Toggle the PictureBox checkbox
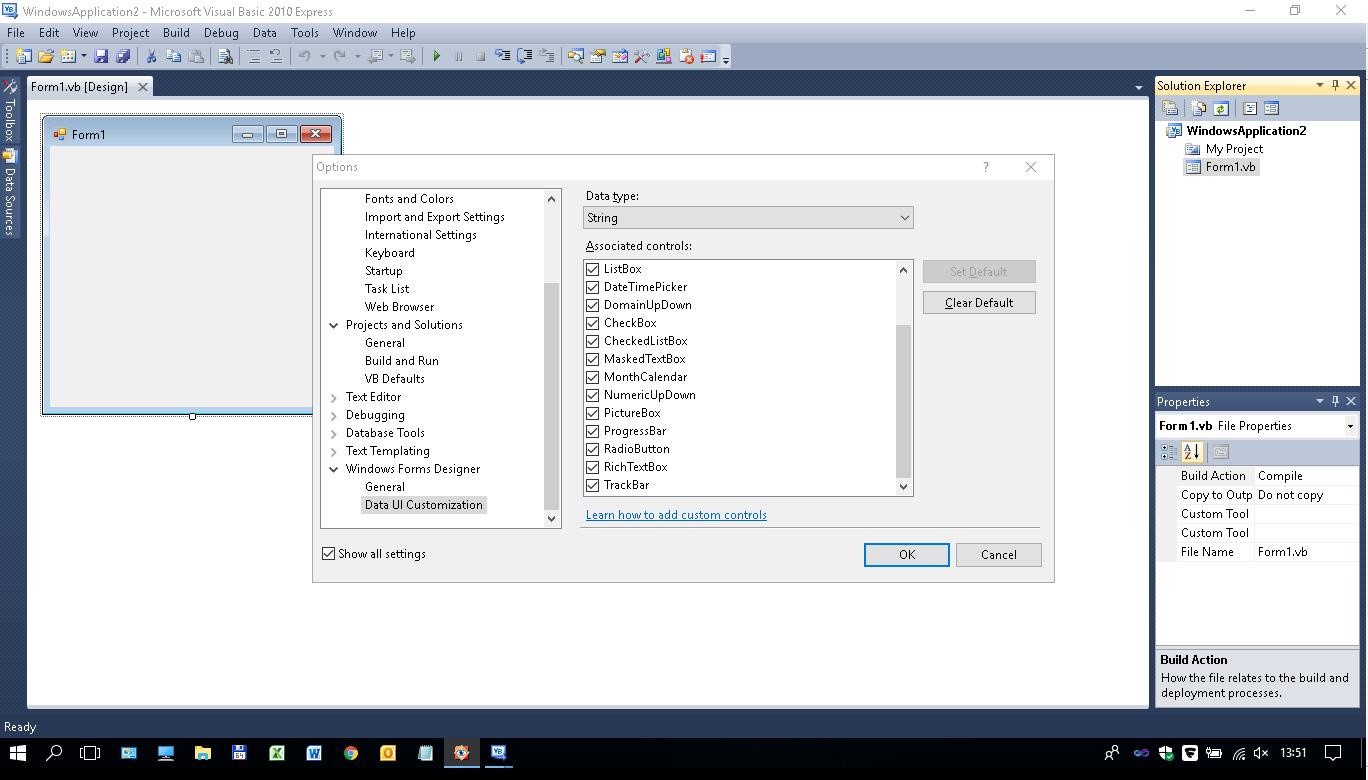This screenshot has width=1368, height=780. pos(593,413)
